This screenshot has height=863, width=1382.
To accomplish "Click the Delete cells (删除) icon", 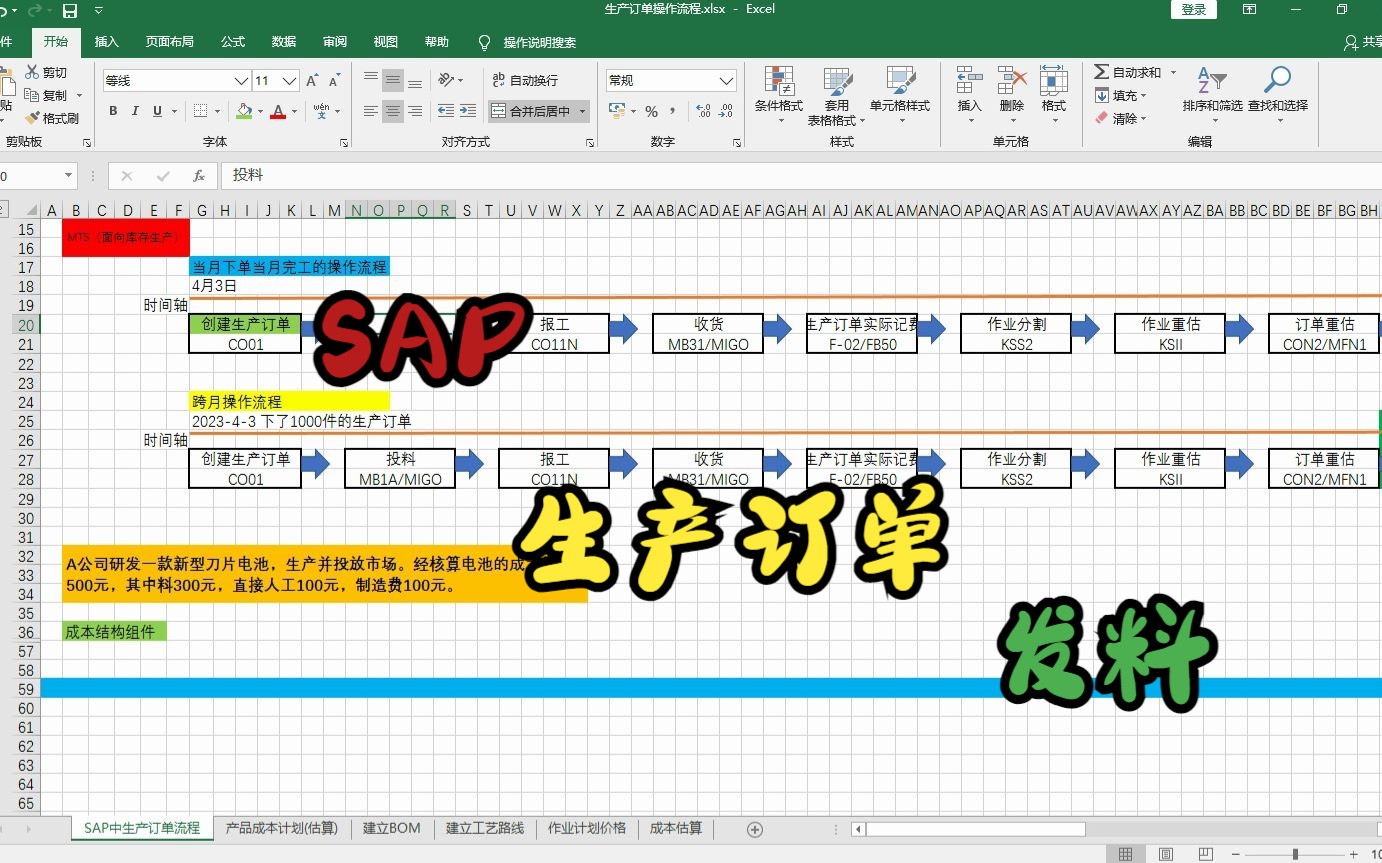I will (x=1012, y=81).
